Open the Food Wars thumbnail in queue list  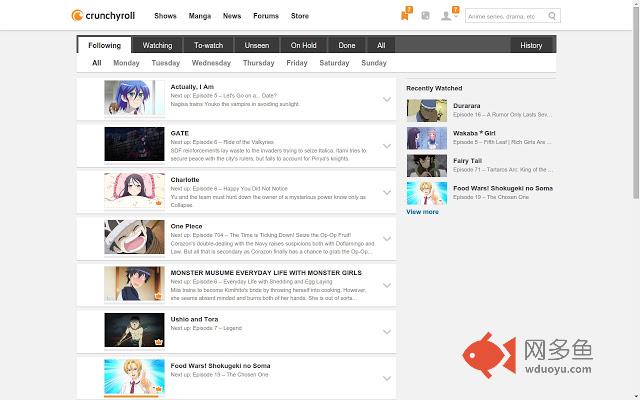tap(134, 377)
